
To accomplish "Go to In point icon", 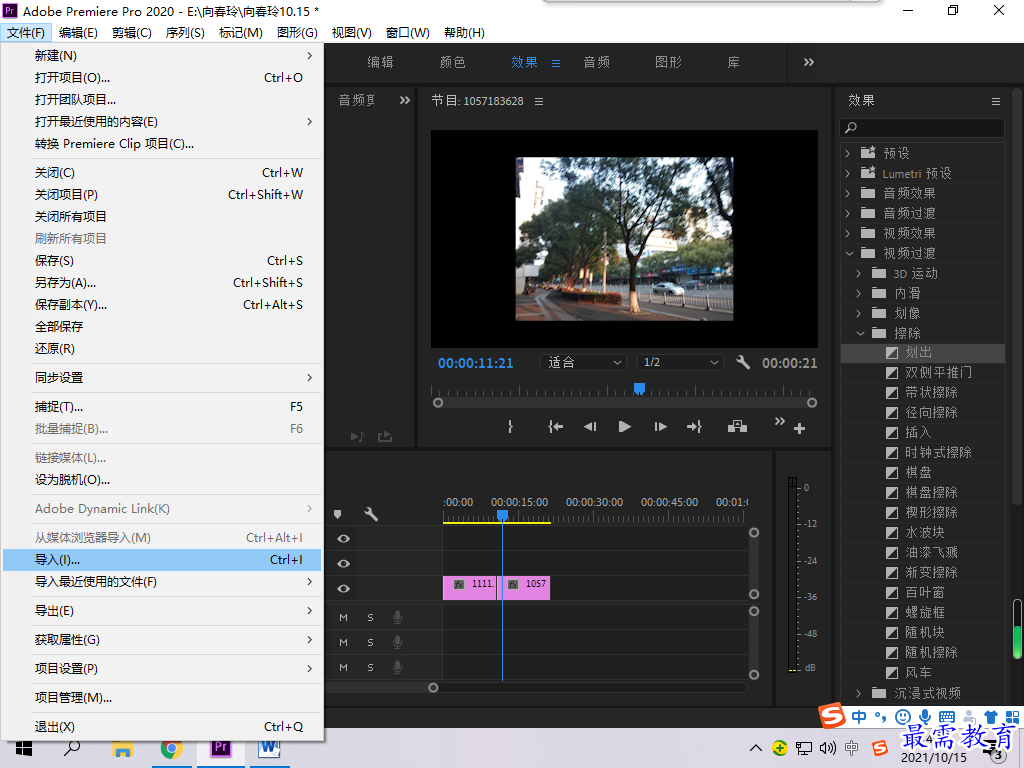I will [x=555, y=426].
